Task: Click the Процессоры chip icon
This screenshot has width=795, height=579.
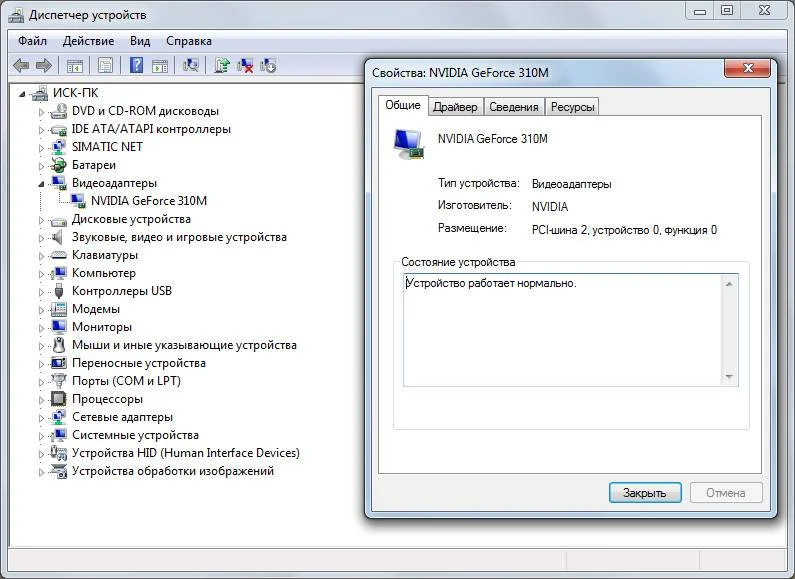Action: click(x=59, y=399)
